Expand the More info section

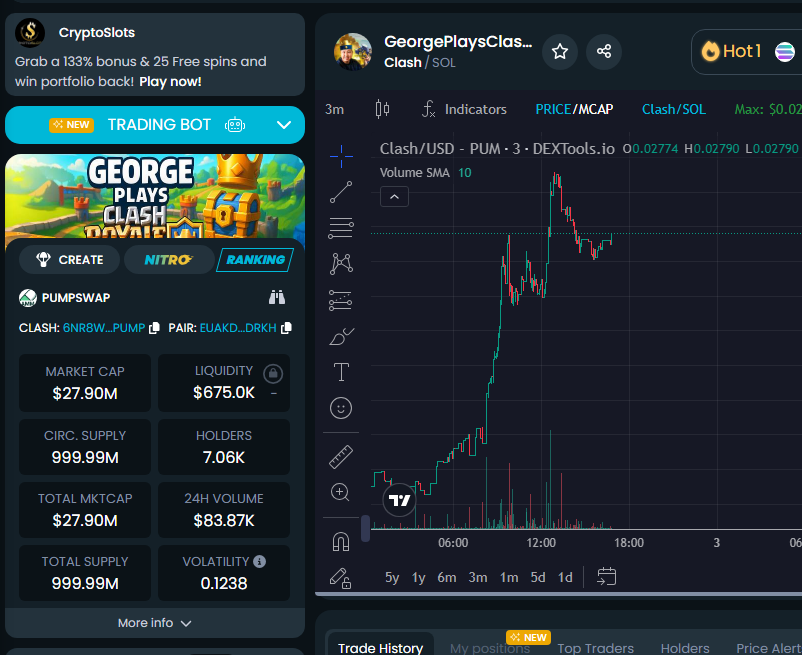(x=154, y=623)
